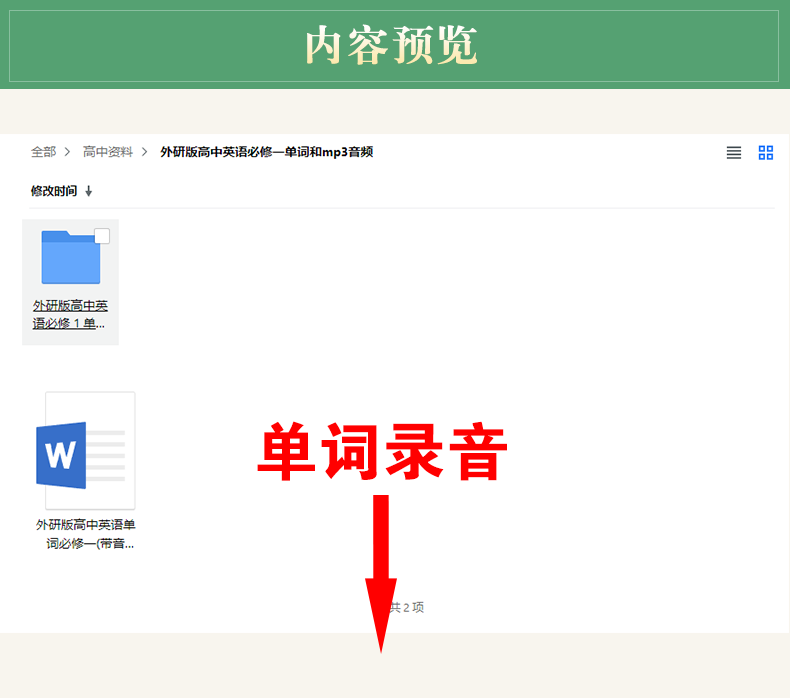The height and width of the screenshot is (698, 790).
Task: Open the Word document icon
Action: pyautogui.click(x=86, y=451)
